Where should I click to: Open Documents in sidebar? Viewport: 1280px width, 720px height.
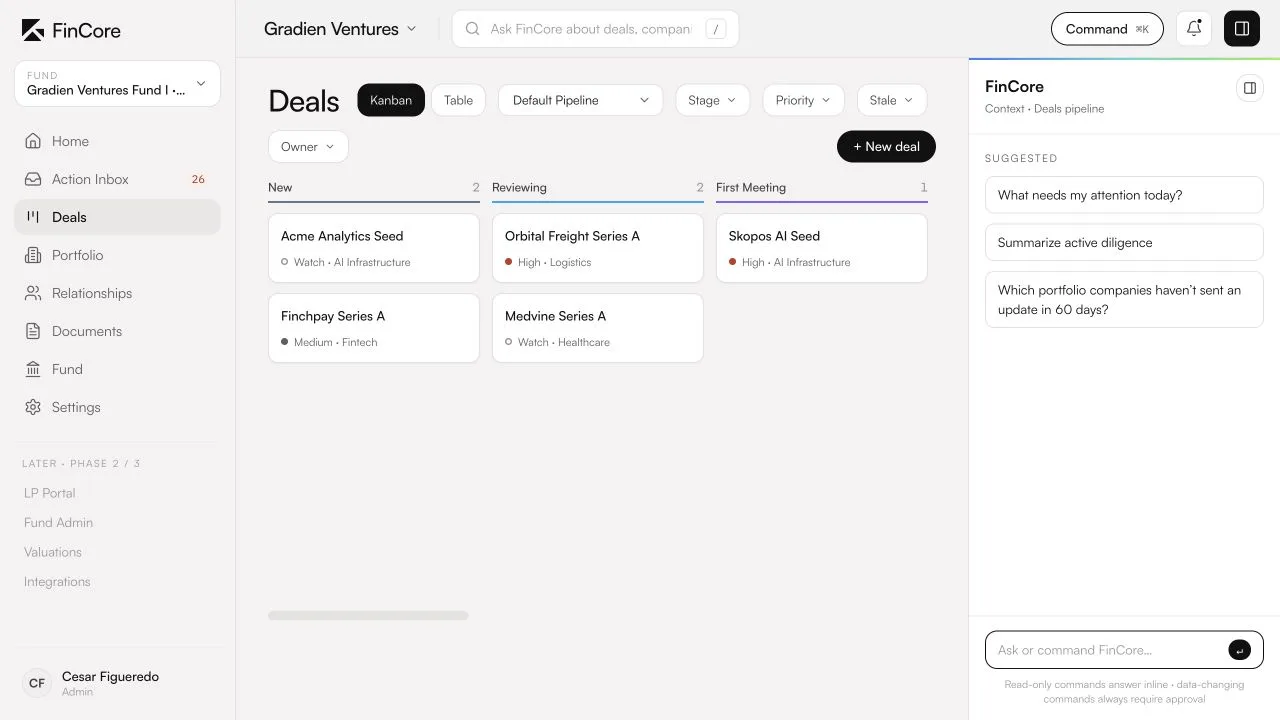[x=117, y=331]
